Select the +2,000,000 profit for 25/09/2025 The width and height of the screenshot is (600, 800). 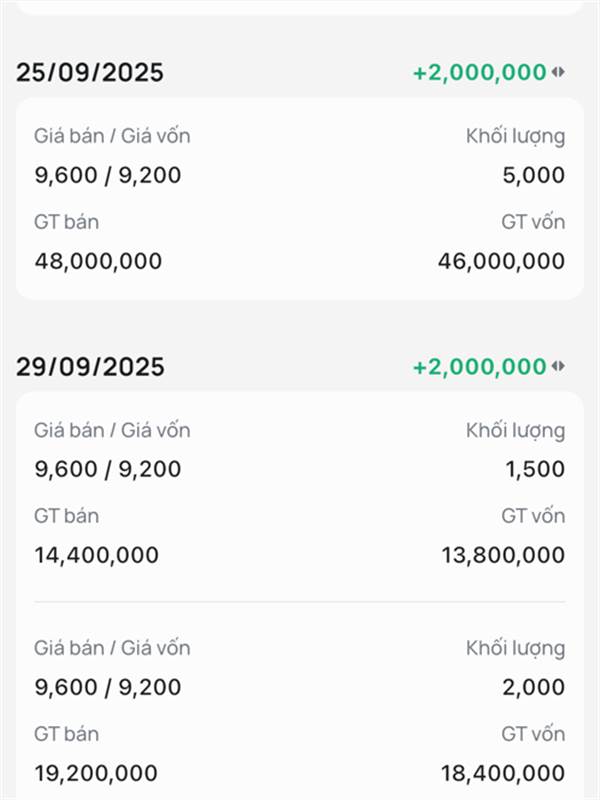click(479, 73)
